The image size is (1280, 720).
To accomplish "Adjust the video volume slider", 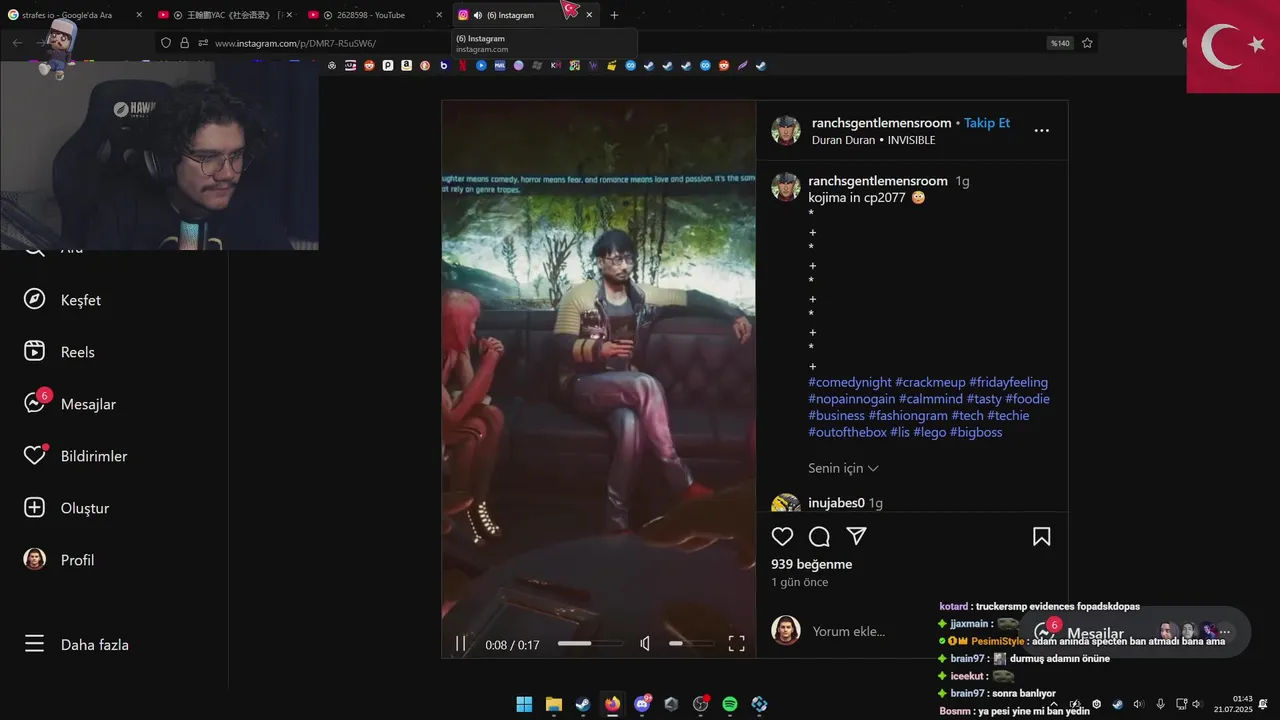I will [x=691, y=644].
